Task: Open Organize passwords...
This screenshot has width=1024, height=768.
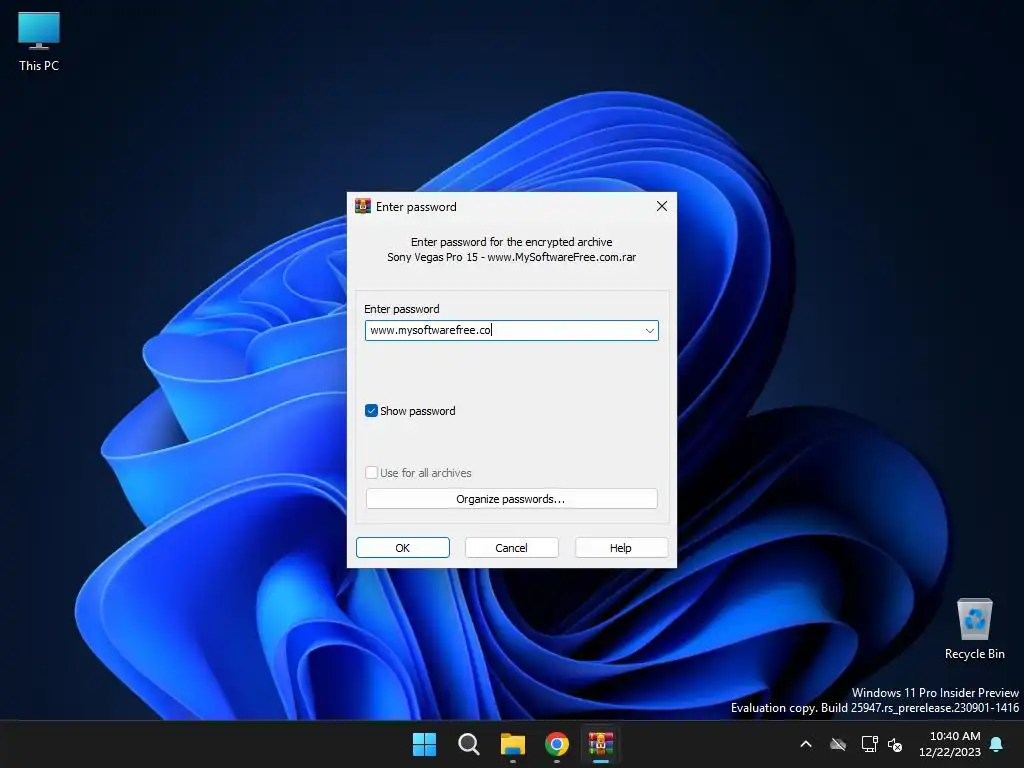Action: tap(511, 499)
